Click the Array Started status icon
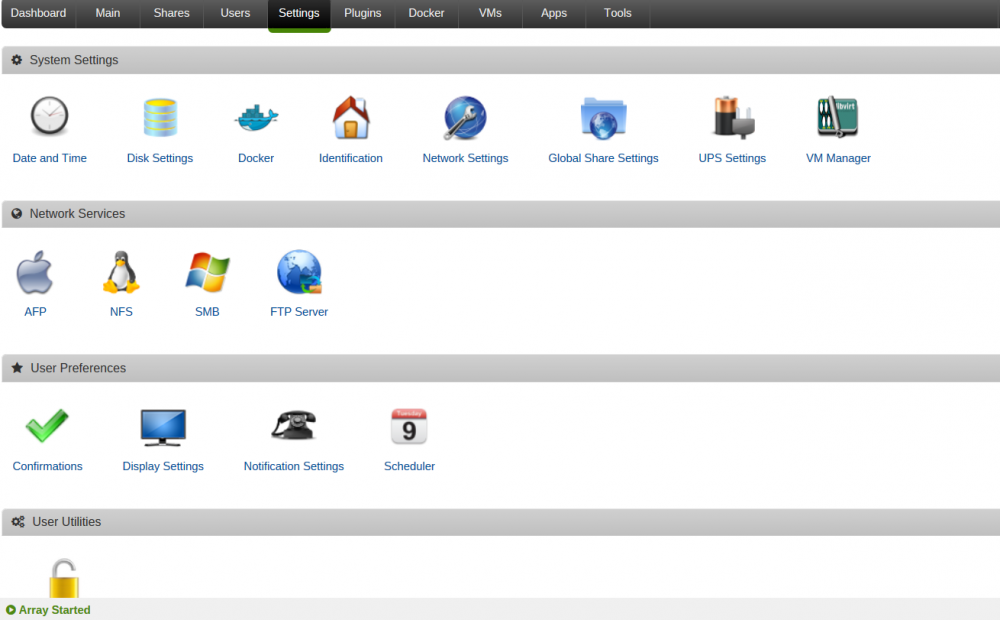This screenshot has height=620, width=1000. [x=10, y=610]
